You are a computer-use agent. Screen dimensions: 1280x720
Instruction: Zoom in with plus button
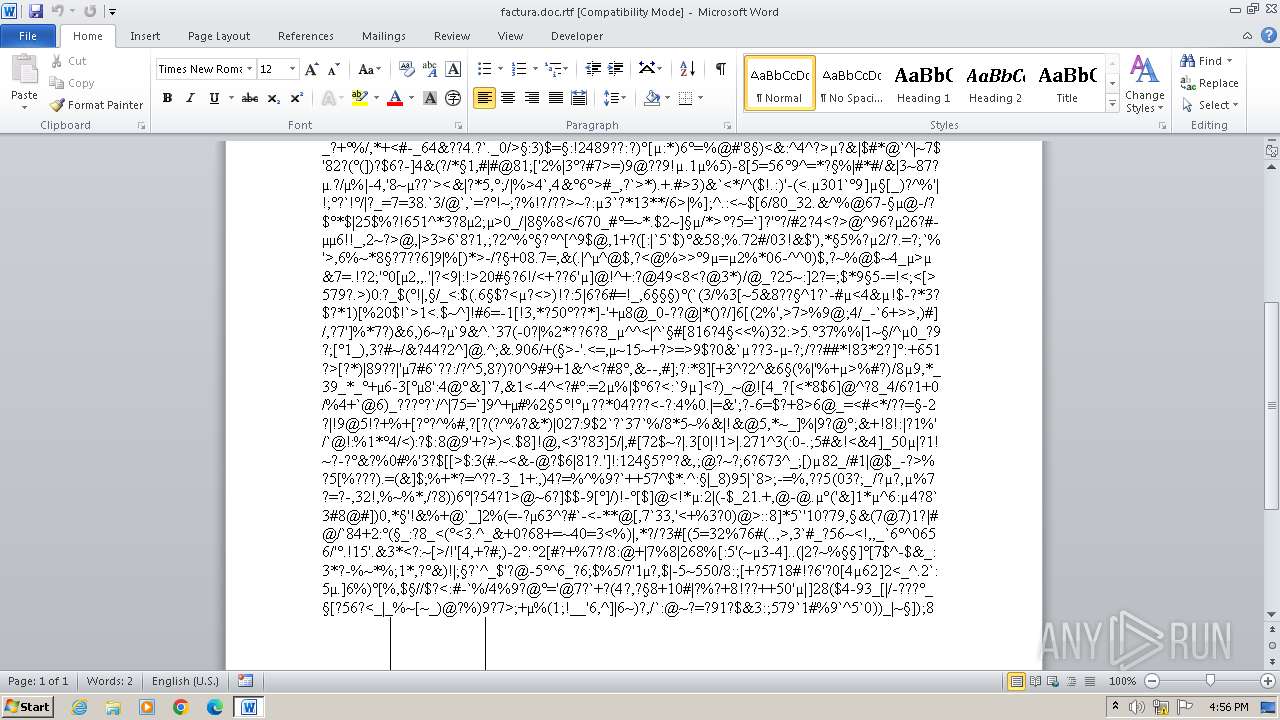tap(1266, 681)
